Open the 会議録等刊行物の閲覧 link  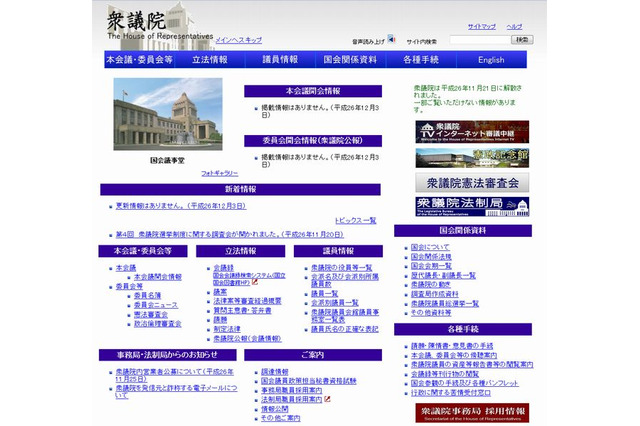pos(445,374)
